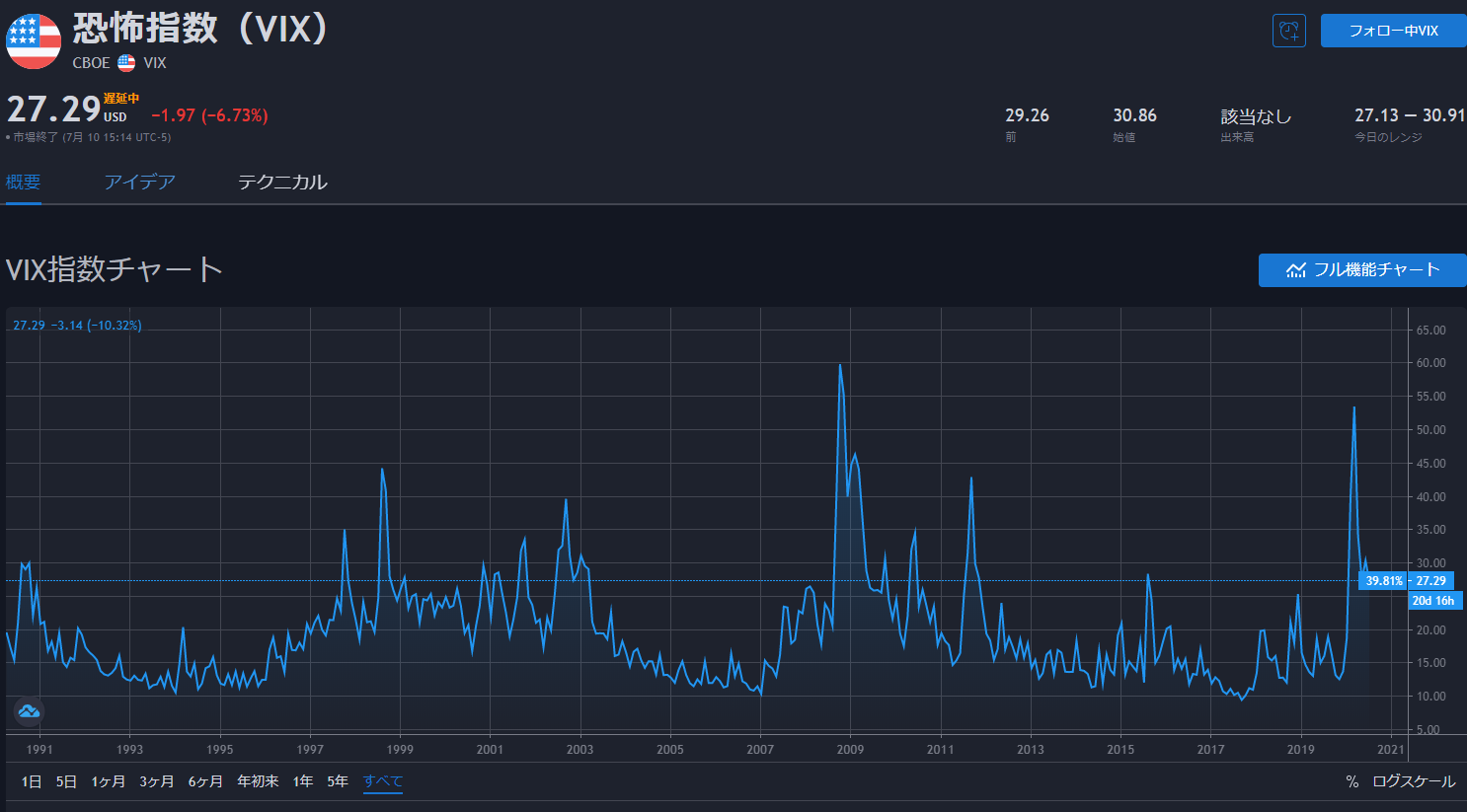The height and width of the screenshot is (812, 1467).
Task: Set chart range to 1日
Action: pos(32,781)
